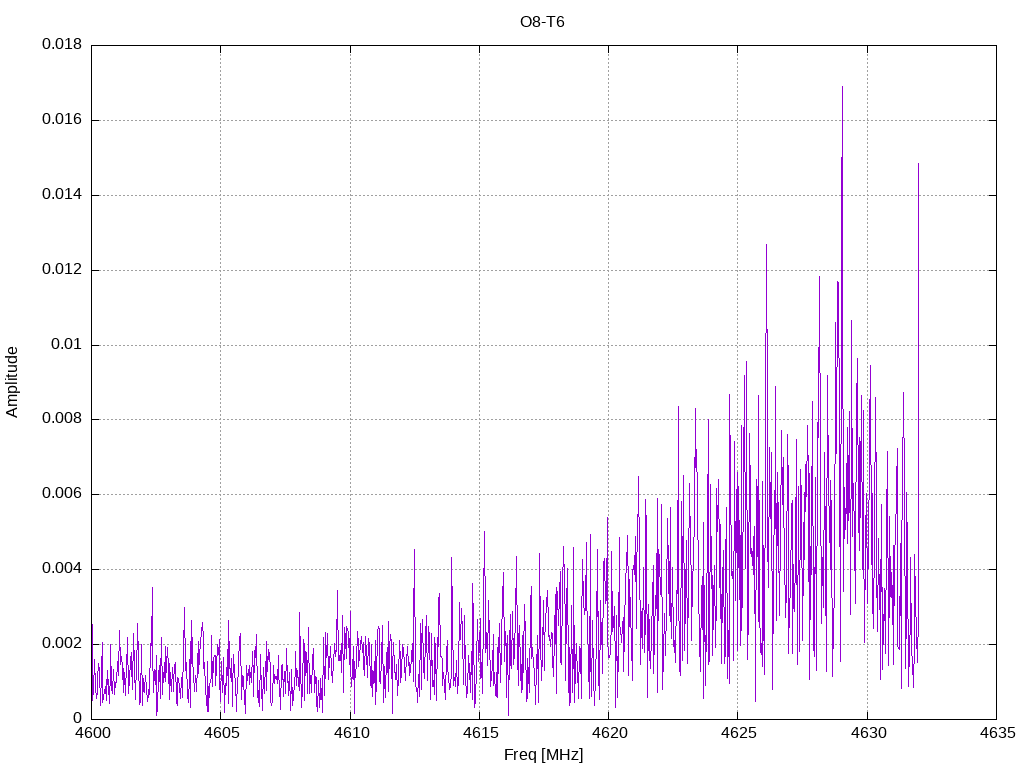Click the 4610 x-axis tick label
Viewport: 1024px width, 768px height.
point(350,733)
